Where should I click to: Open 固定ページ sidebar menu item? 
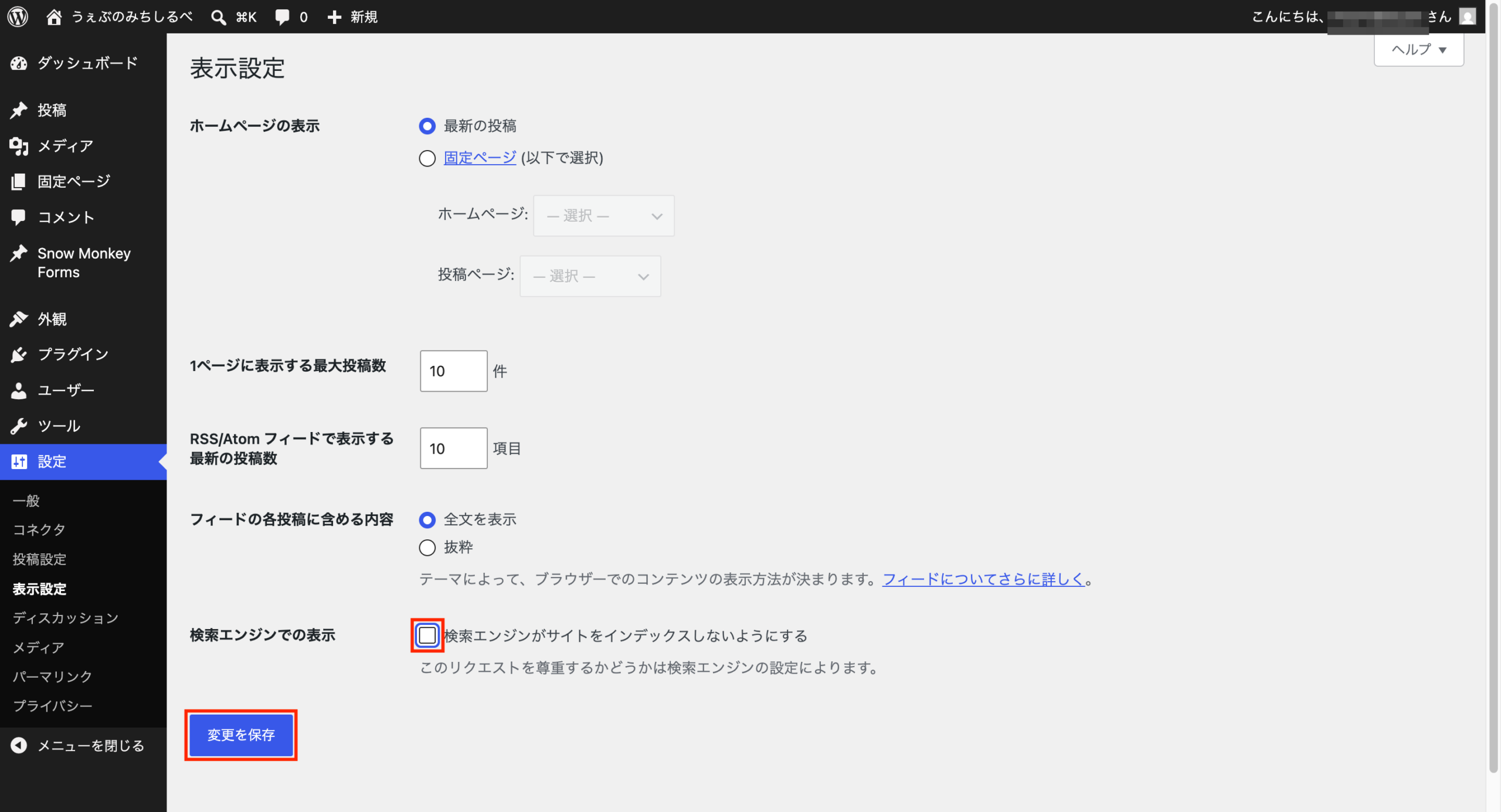tap(83, 182)
